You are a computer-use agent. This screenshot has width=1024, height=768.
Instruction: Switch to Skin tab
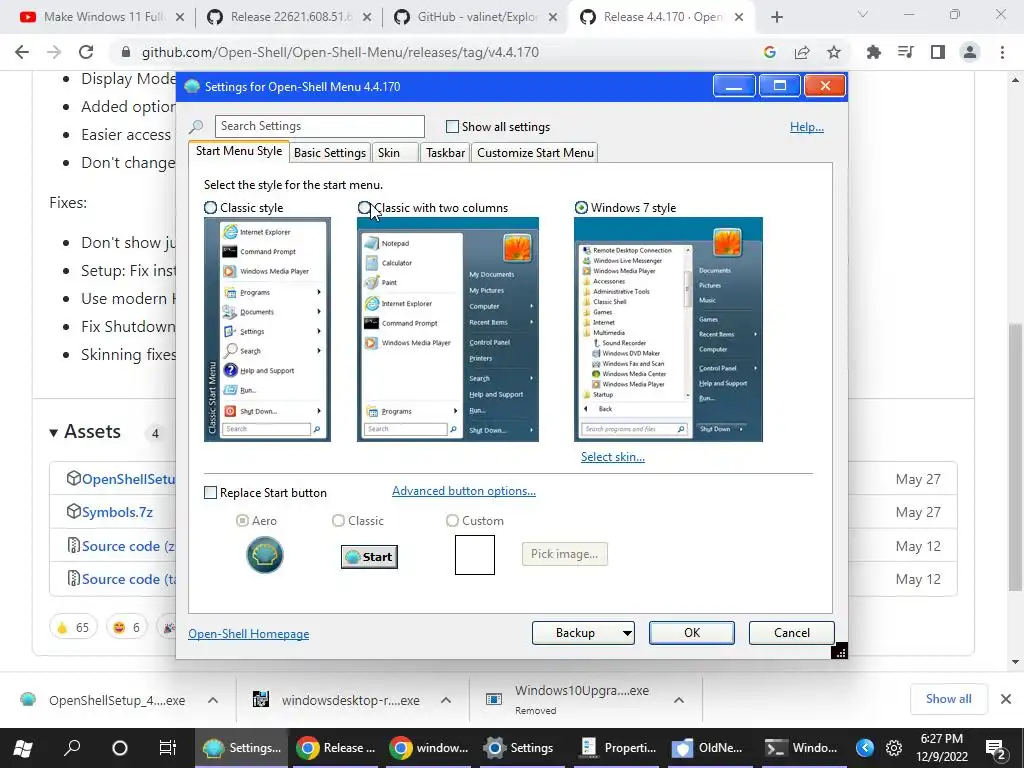click(395, 153)
